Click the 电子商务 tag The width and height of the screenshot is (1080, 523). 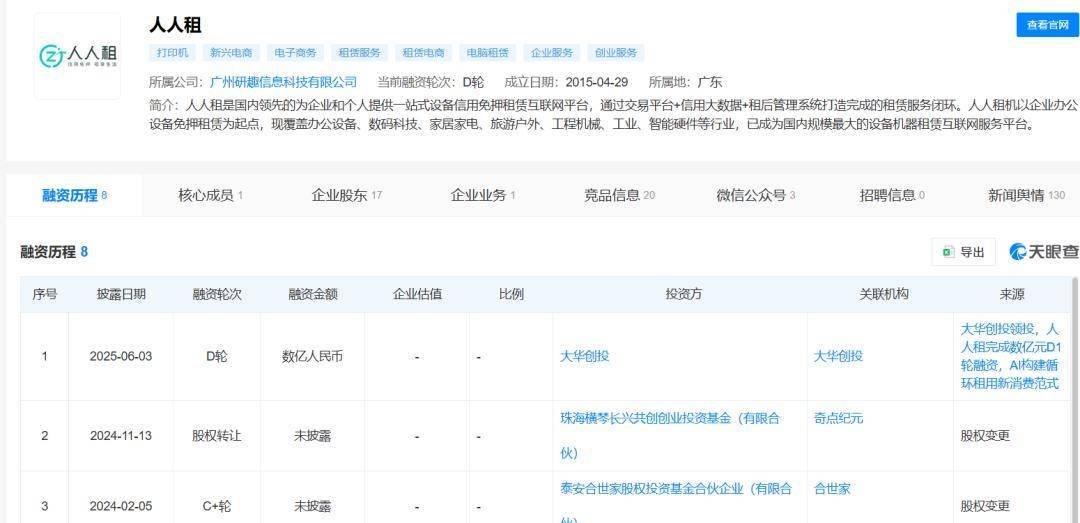[295, 53]
